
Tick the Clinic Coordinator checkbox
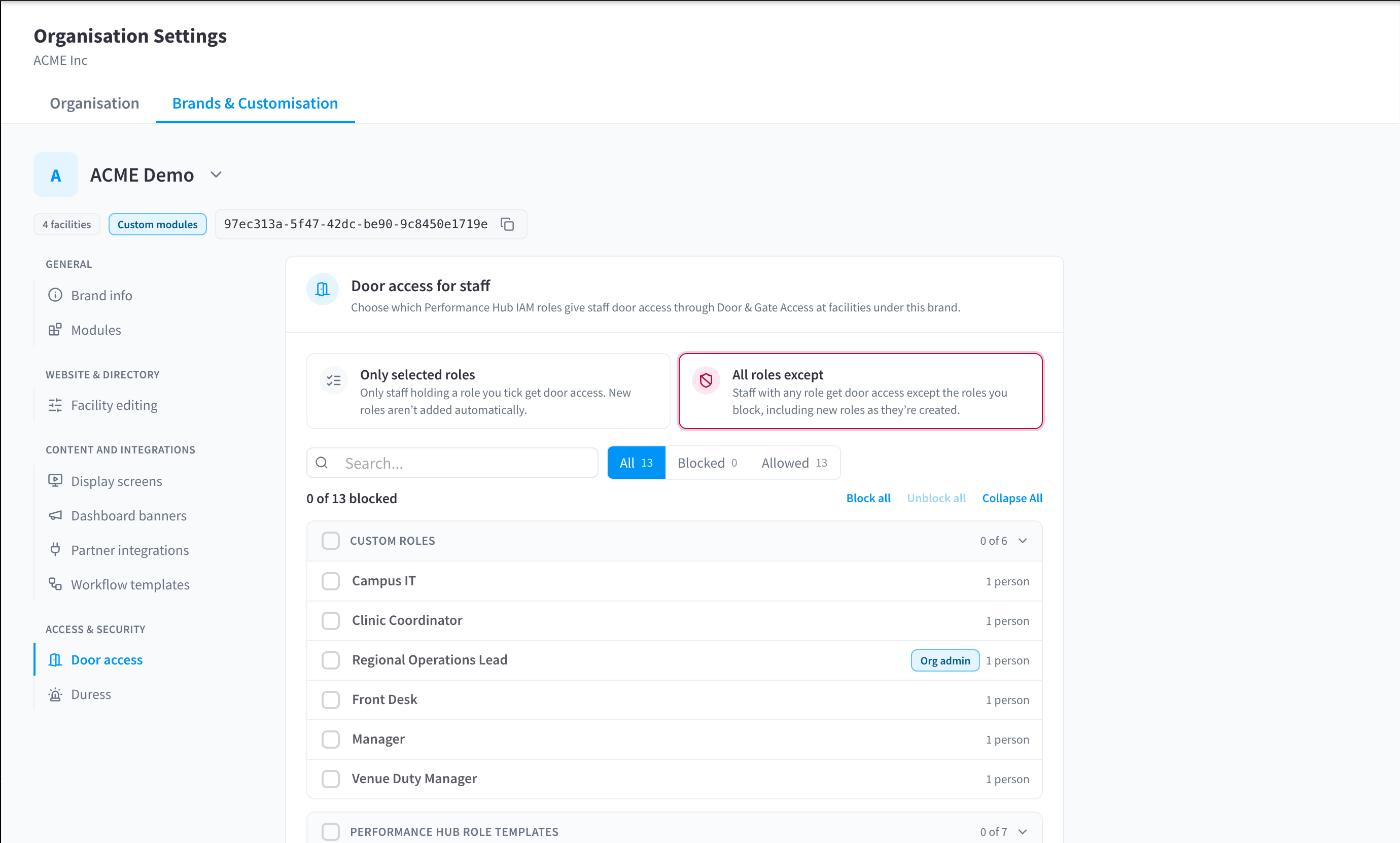[331, 620]
